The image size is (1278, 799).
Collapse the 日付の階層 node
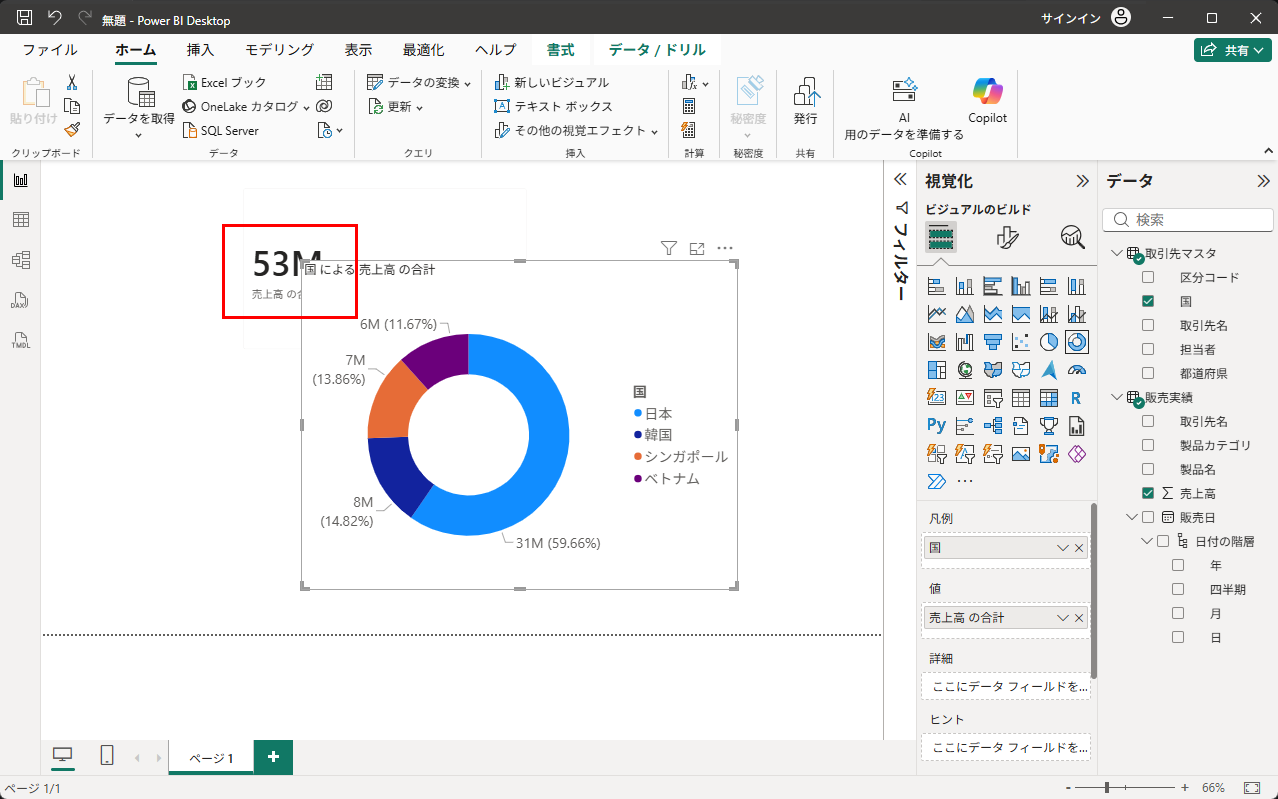tap(1147, 541)
